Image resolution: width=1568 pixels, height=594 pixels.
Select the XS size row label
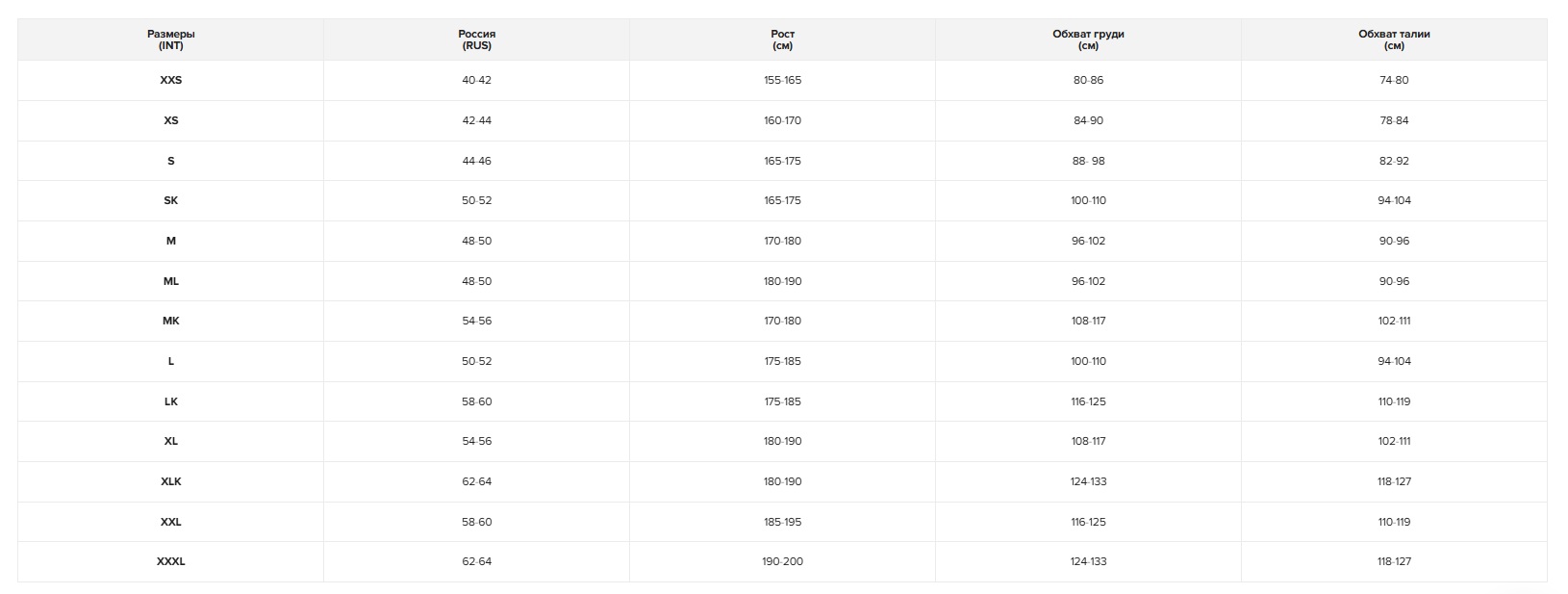(x=171, y=121)
